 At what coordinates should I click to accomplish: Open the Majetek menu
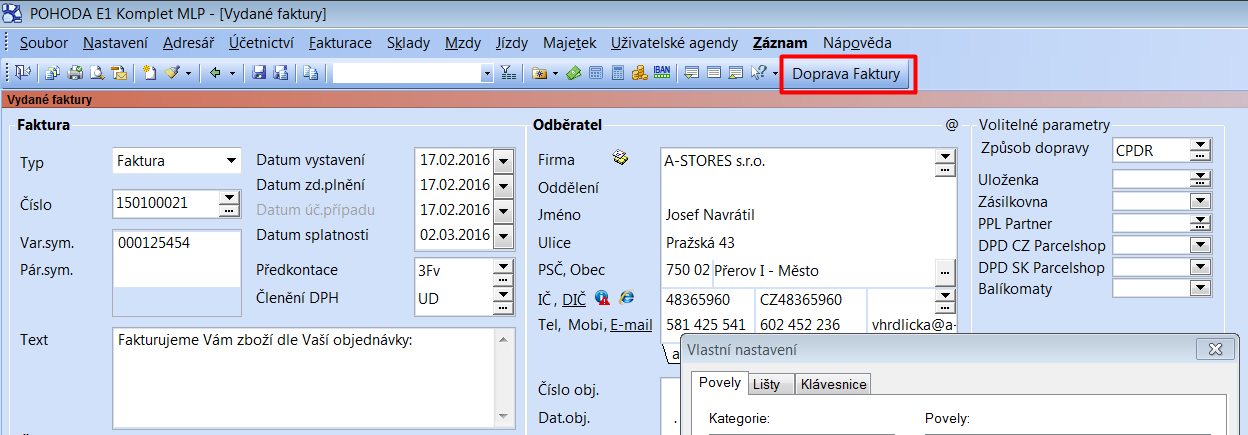[570, 43]
